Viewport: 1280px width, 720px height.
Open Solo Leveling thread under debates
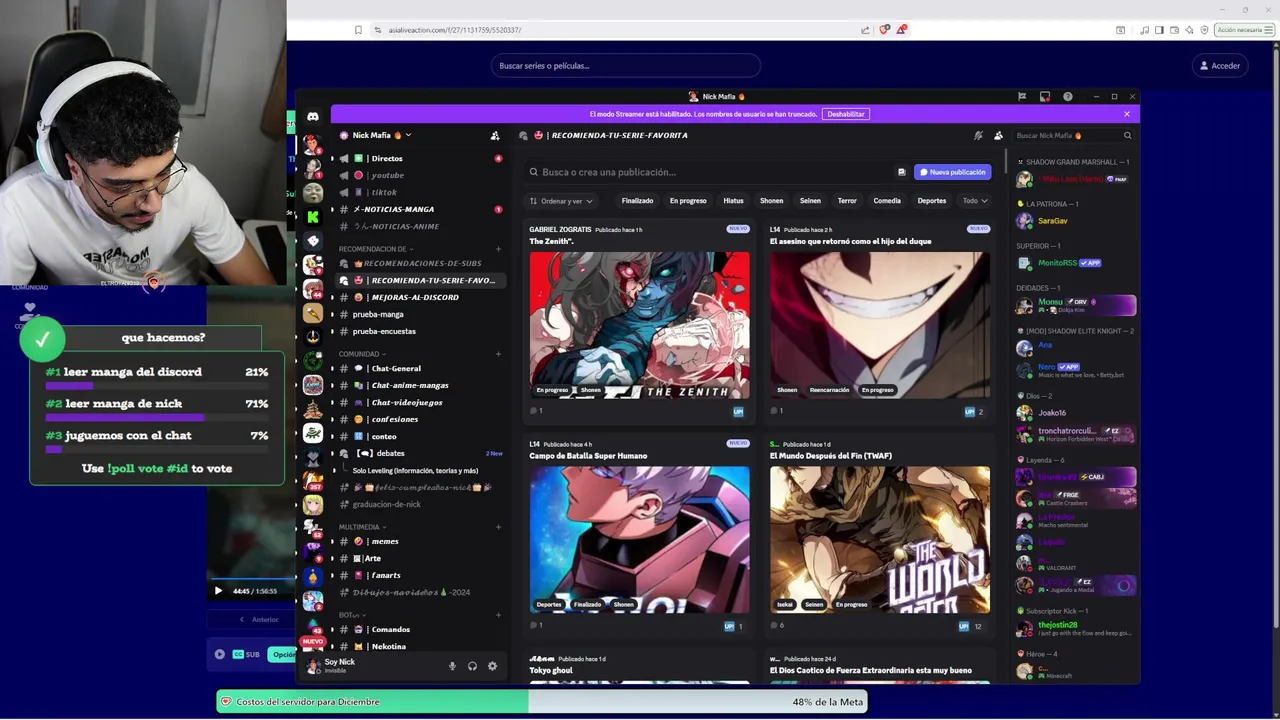coord(415,471)
